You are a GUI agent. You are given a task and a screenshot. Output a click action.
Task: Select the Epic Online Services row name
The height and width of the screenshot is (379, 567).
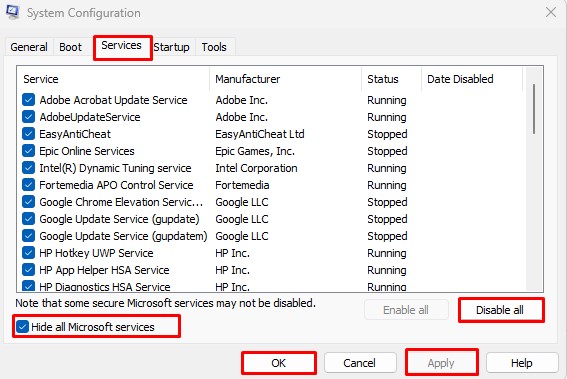tap(87, 151)
